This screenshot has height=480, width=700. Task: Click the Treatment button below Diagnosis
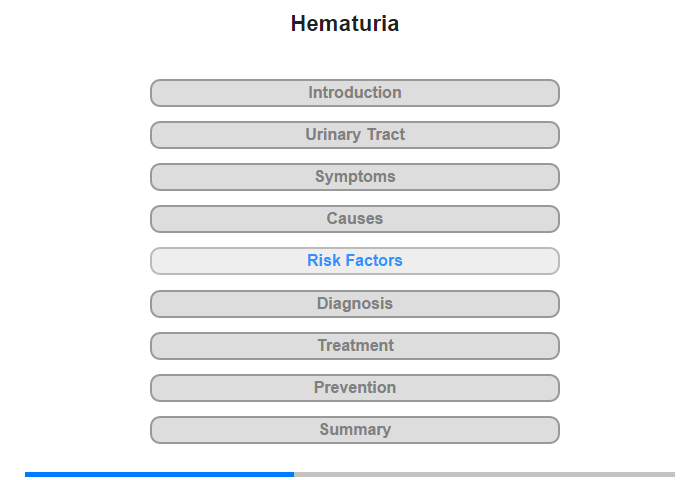pyautogui.click(x=354, y=346)
